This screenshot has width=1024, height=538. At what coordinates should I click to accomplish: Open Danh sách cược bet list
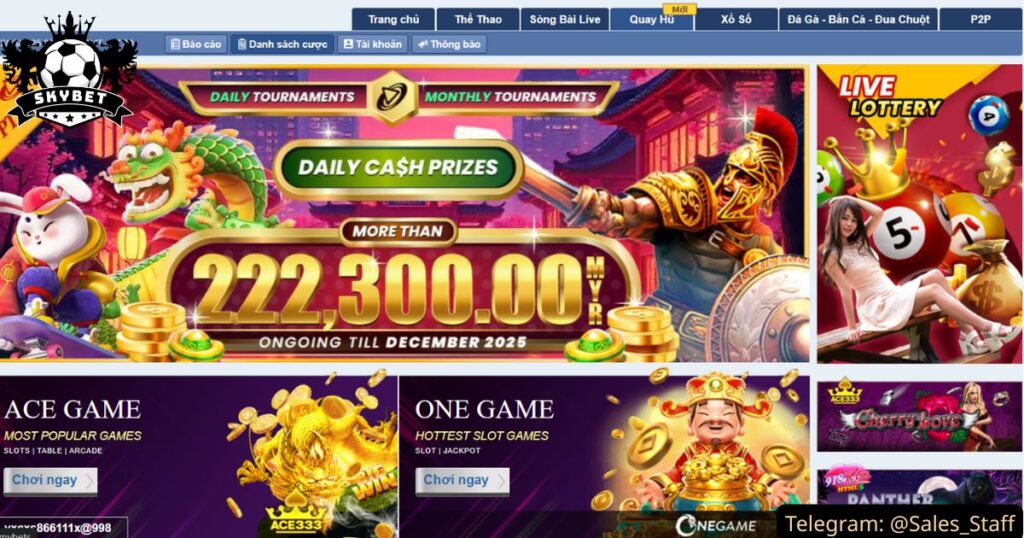point(282,44)
